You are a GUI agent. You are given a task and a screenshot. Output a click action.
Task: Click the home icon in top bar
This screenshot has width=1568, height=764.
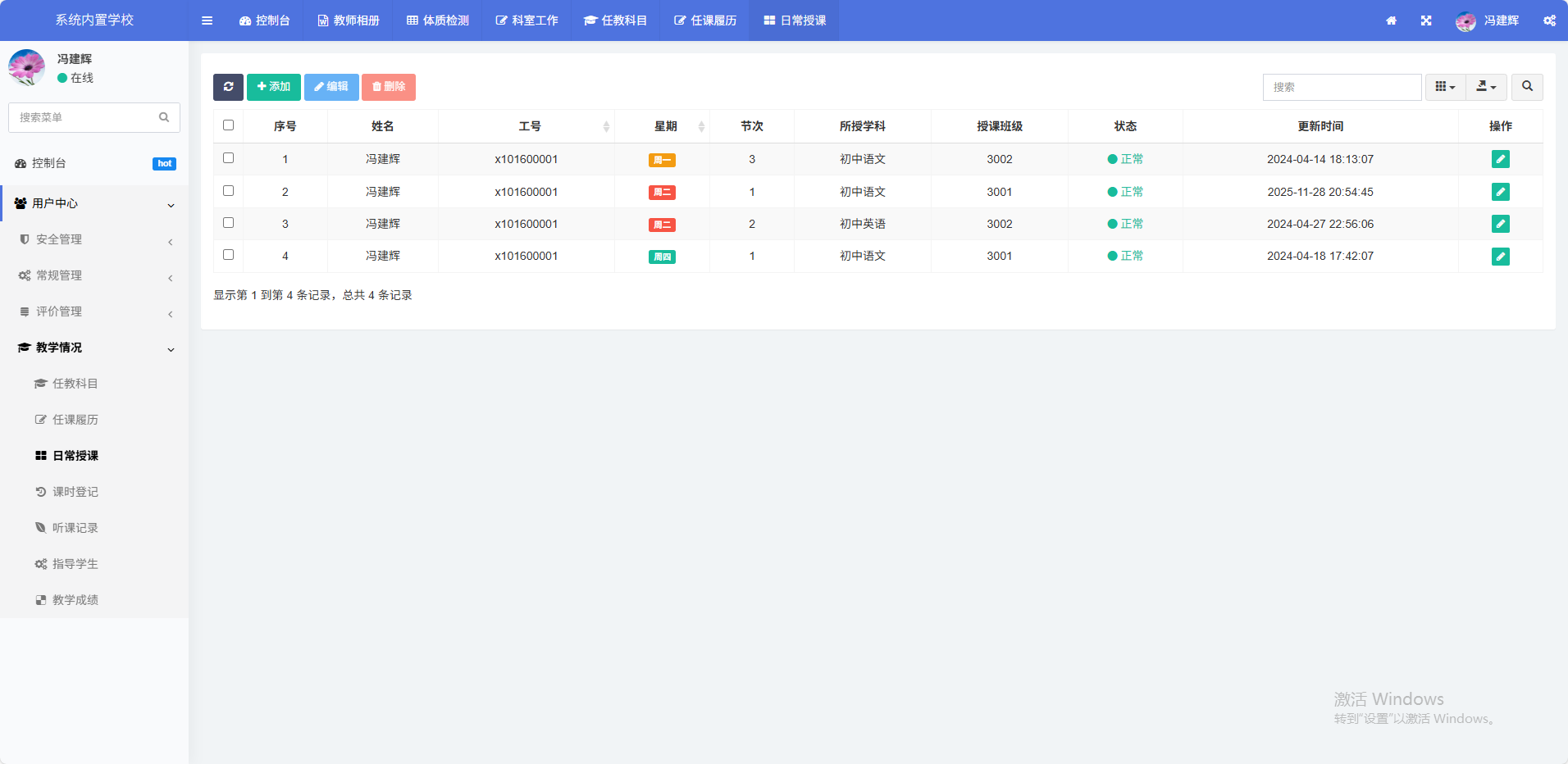1391,20
